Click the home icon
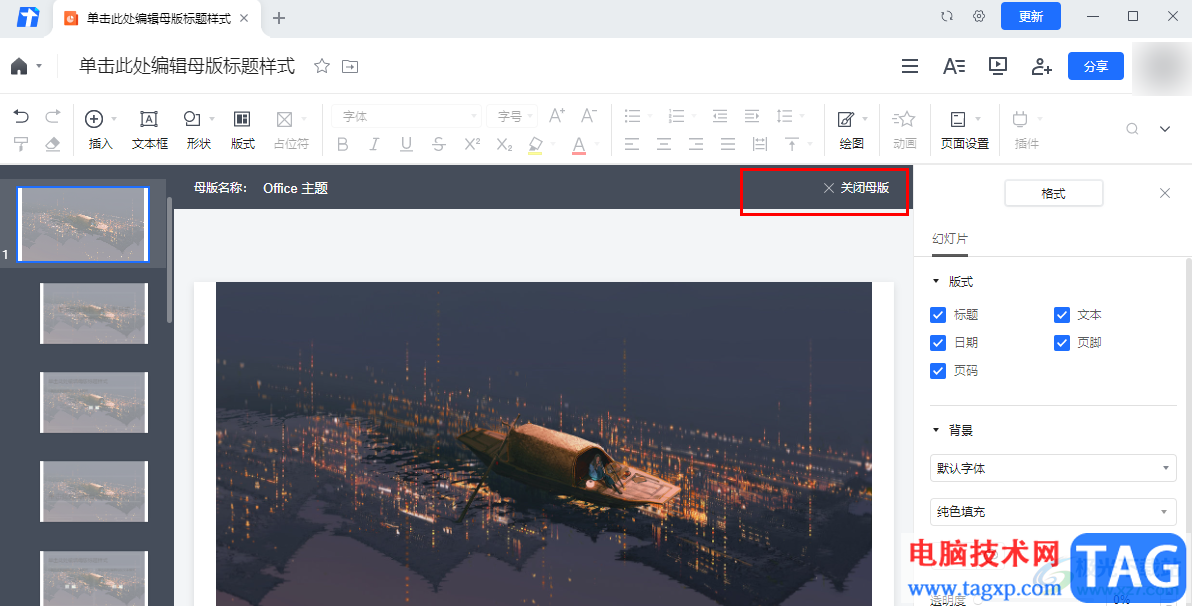Viewport: 1192px width, 606px height. click(x=19, y=66)
